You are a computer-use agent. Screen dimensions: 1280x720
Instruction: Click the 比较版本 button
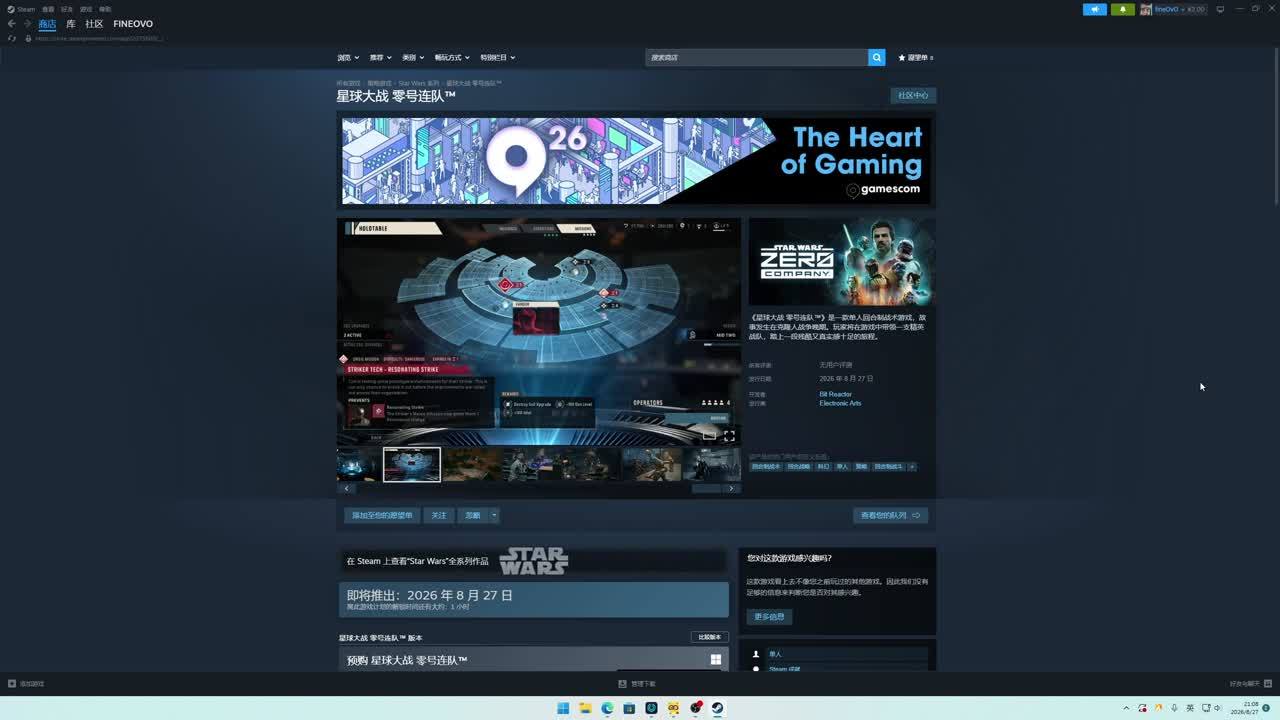(709, 637)
